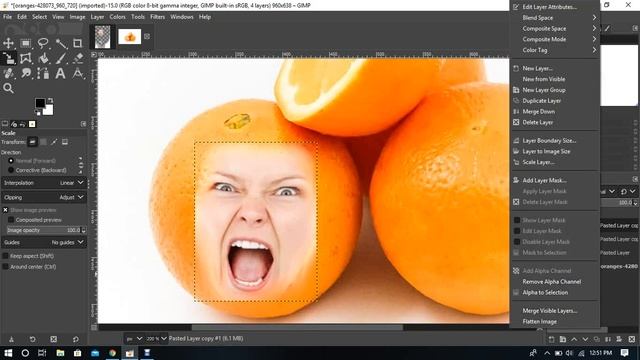Select the Smudge tool
The width and height of the screenshot is (640, 360).
point(26,73)
